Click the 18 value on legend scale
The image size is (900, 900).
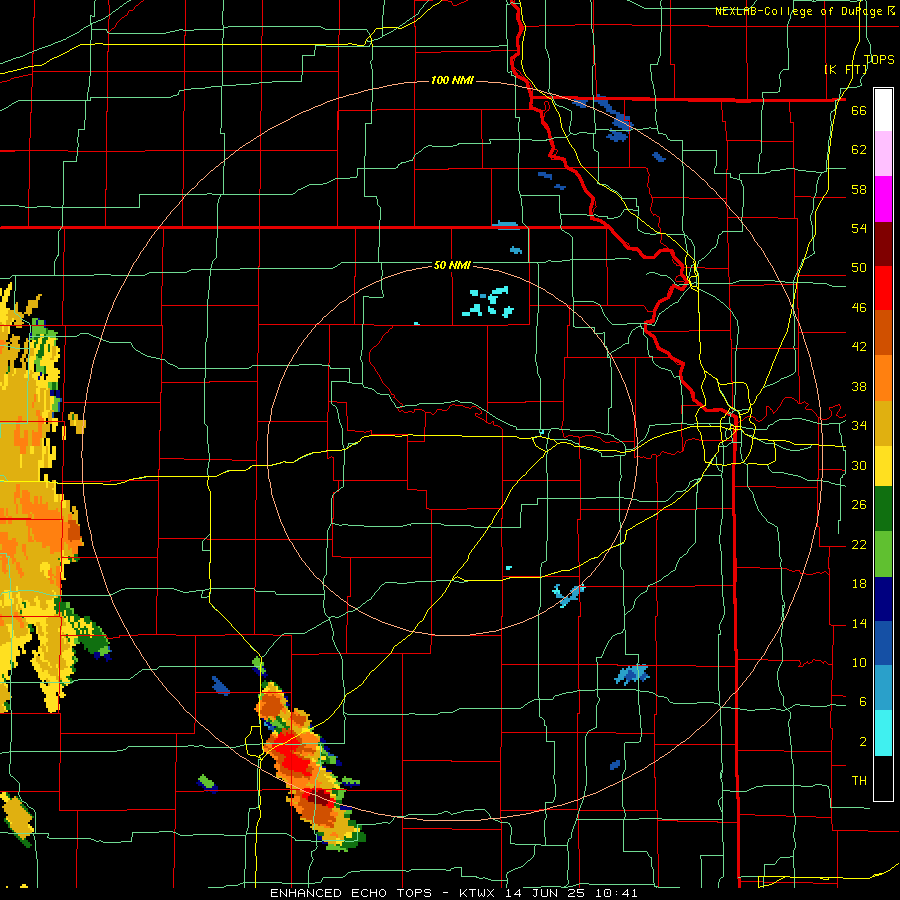pos(859,584)
